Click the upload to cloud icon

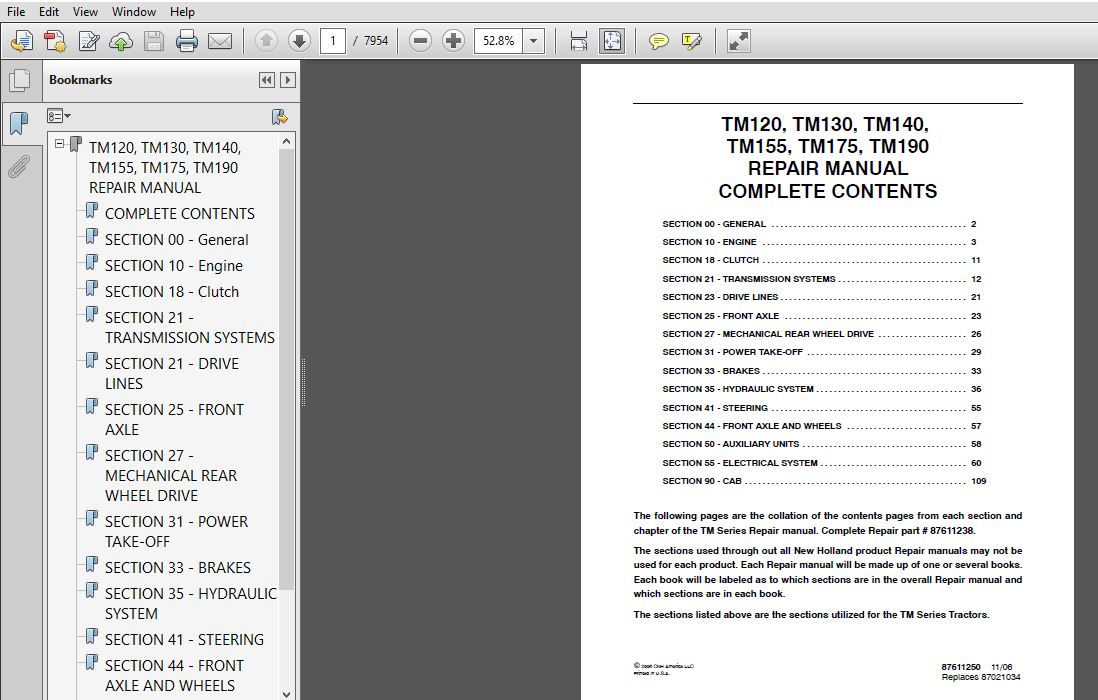[121, 41]
